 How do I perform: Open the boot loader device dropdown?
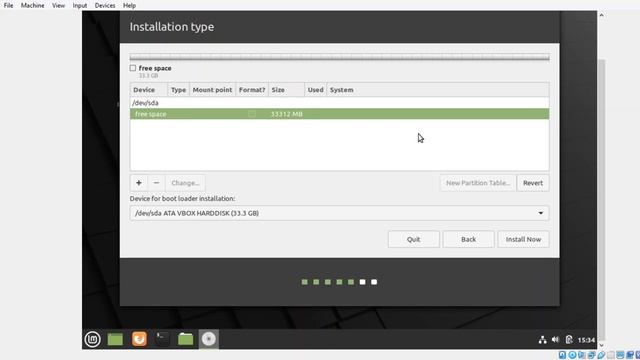click(x=339, y=213)
